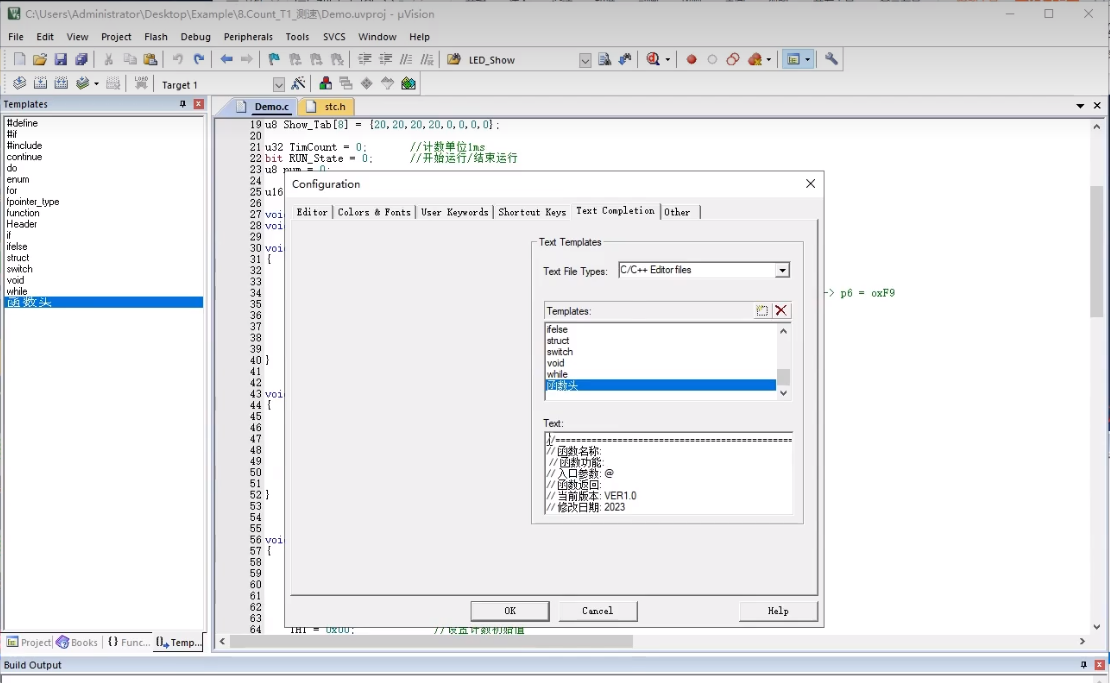
Task: Switch to Shortcut Keys tab
Action: coord(532,212)
